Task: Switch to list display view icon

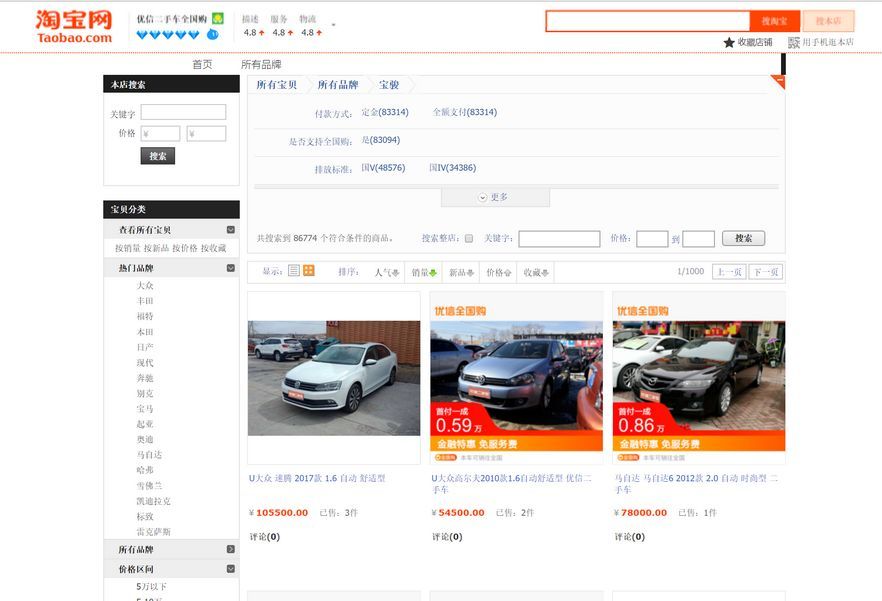Action: 294,271
